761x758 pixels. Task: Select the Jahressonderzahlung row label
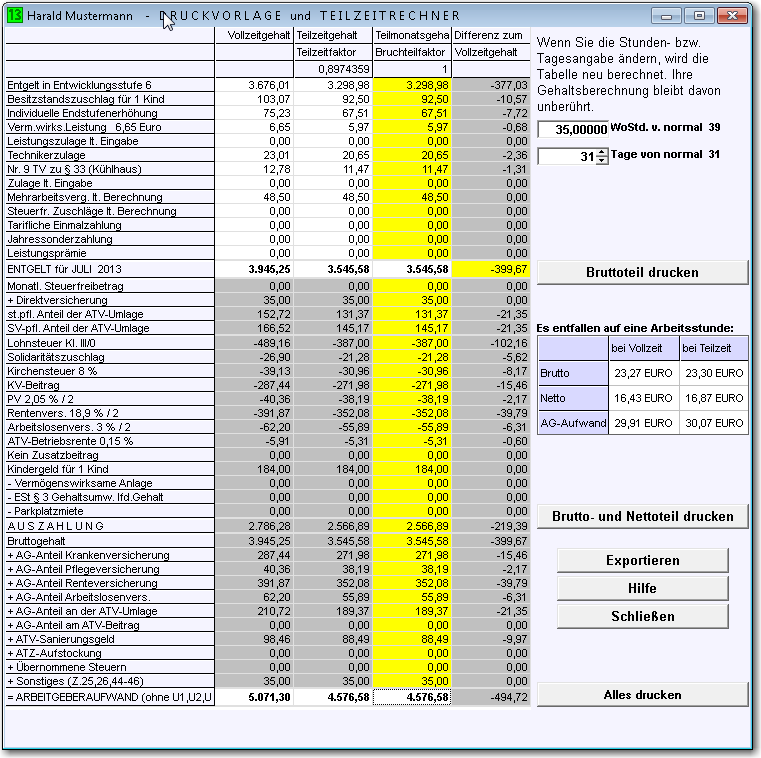pos(110,239)
